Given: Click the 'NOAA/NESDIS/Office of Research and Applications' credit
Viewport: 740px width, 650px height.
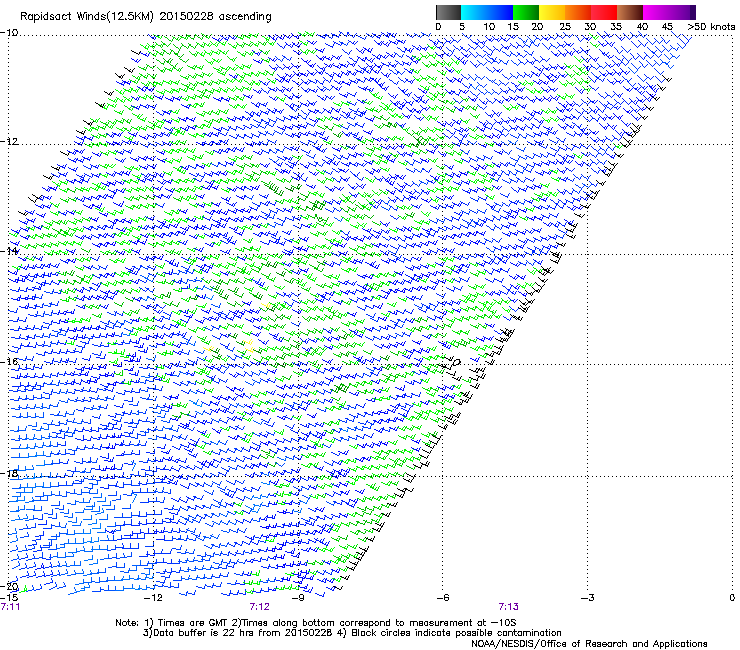Looking at the screenshot, I should 589,644.
